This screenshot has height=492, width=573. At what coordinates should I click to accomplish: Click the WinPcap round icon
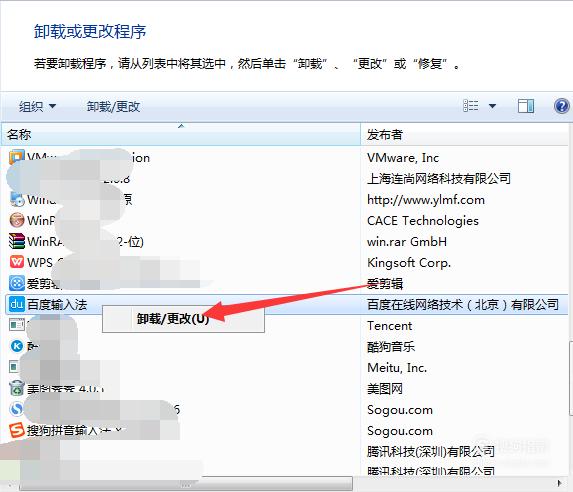point(17,220)
